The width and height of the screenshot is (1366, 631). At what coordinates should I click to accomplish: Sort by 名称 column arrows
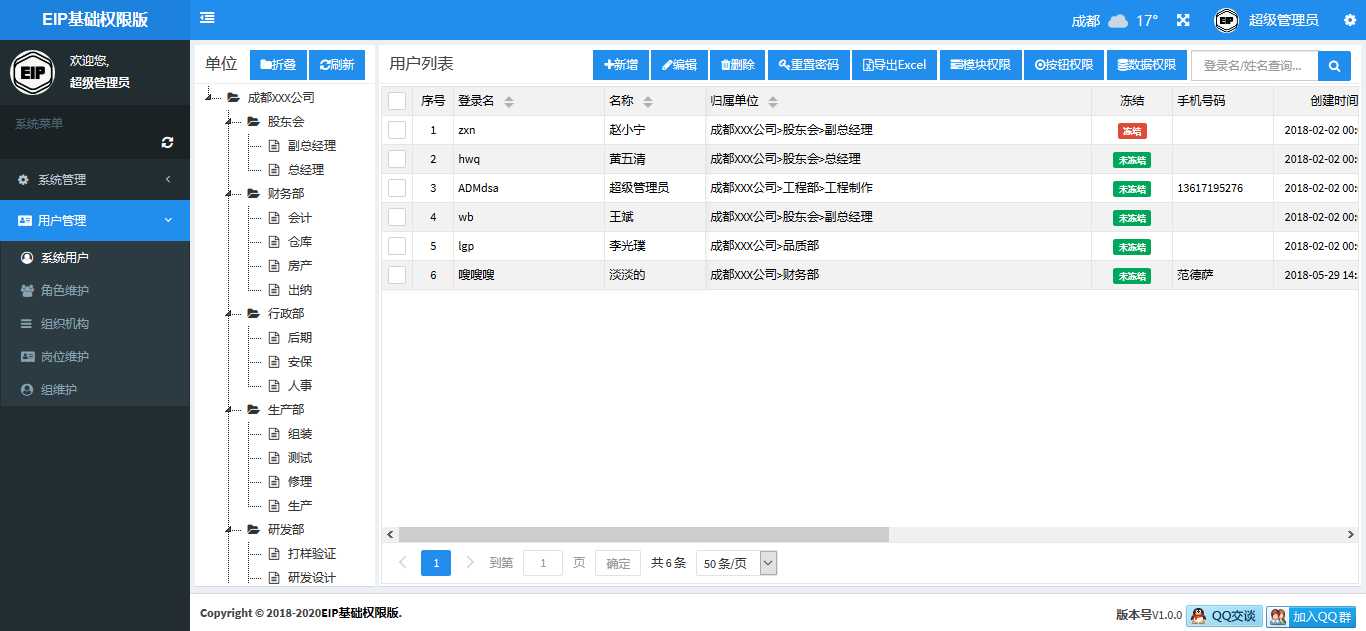tap(647, 102)
